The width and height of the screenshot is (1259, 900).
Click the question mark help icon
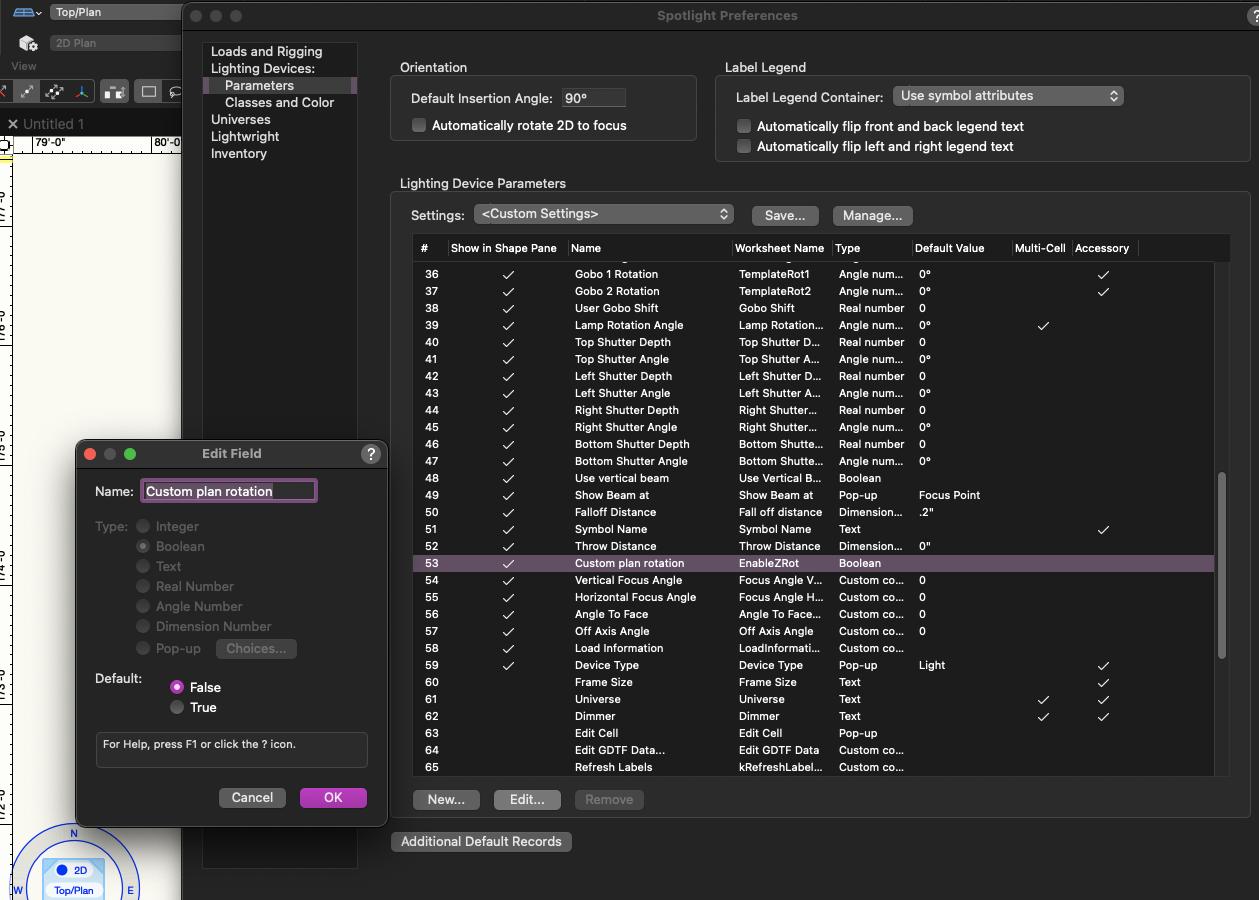tap(370, 454)
